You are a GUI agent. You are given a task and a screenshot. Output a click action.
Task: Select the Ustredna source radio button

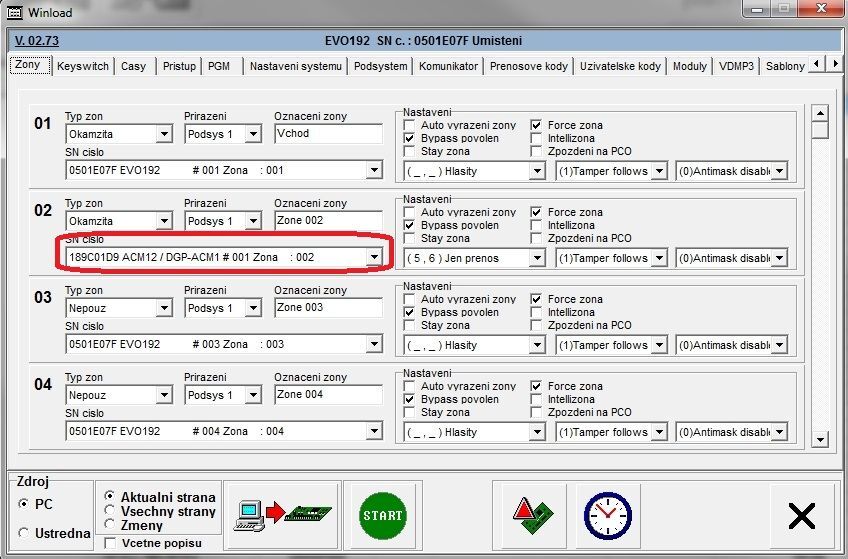tap(24, 533)
